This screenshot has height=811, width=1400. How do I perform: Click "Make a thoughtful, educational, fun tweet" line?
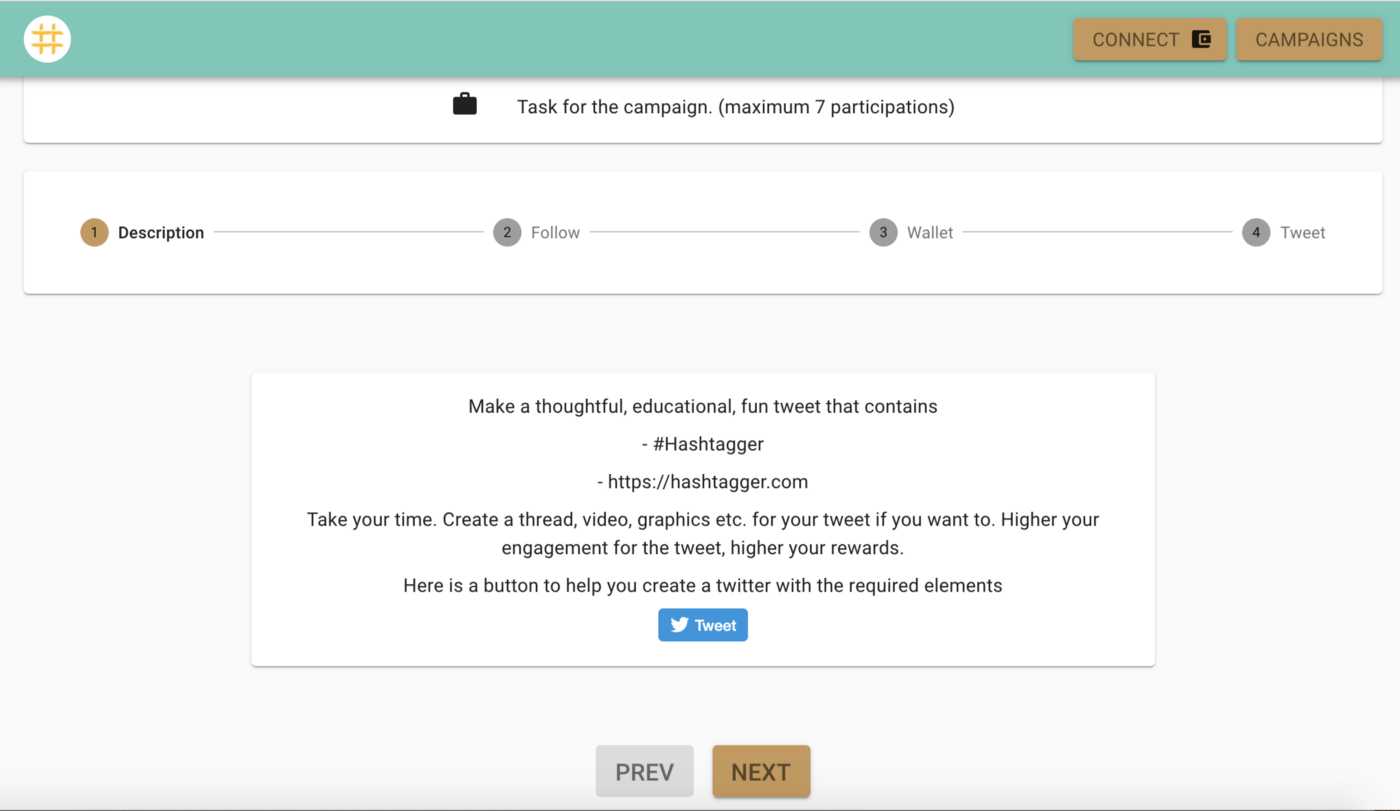point(703,407)
